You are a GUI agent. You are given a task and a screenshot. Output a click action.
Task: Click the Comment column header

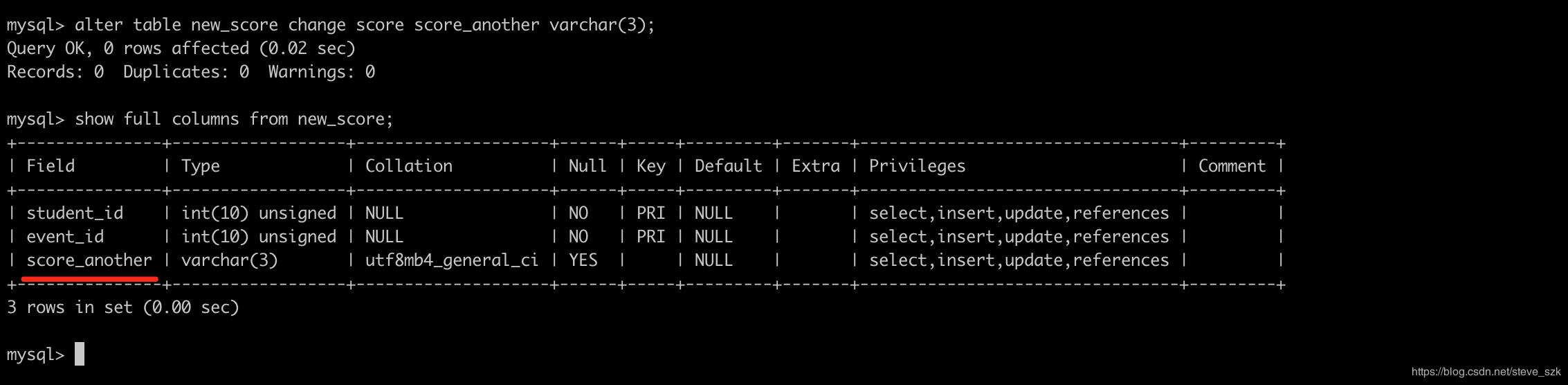coord(1232,166)
